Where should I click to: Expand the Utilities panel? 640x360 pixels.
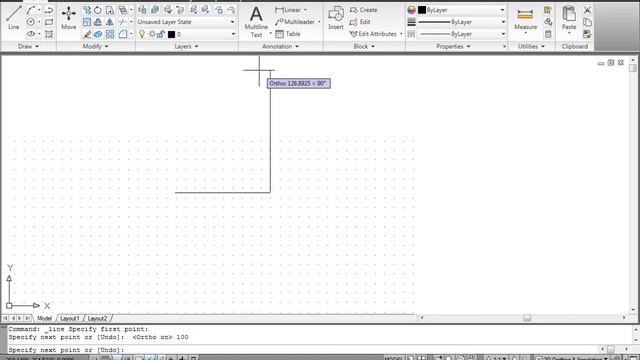coord(531,47)
